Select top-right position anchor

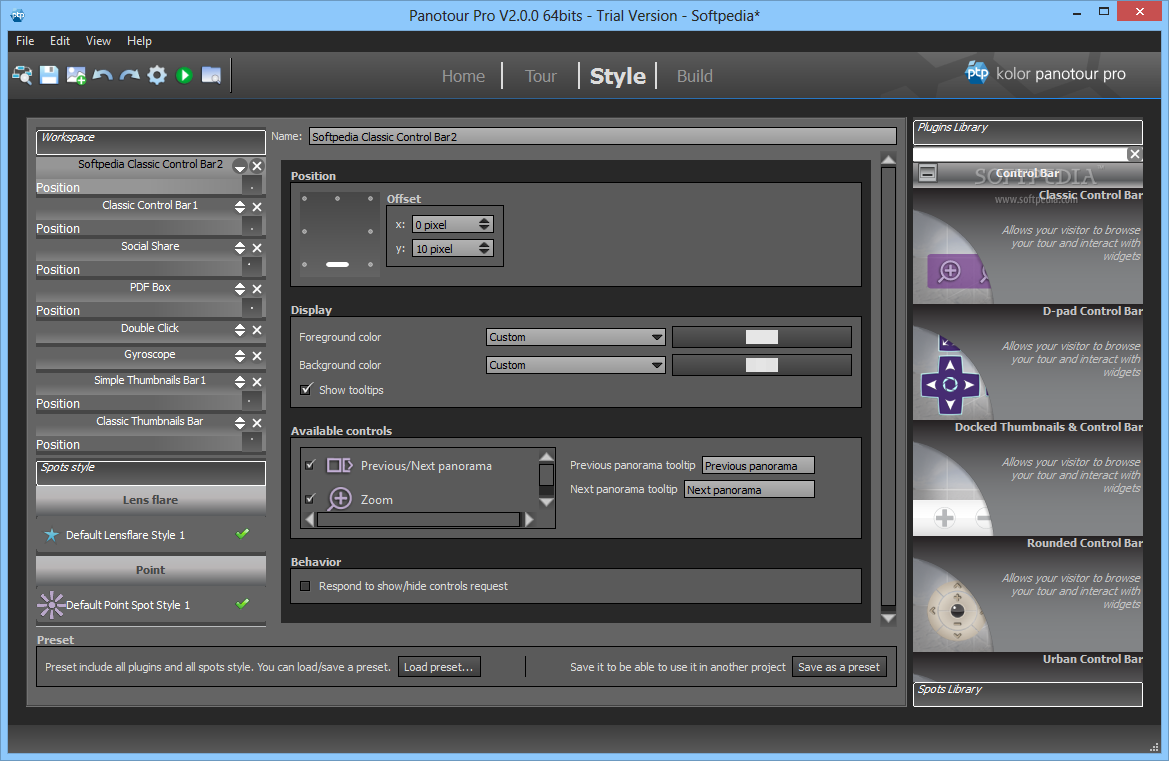pyautogui.click(x=371, y=198)
